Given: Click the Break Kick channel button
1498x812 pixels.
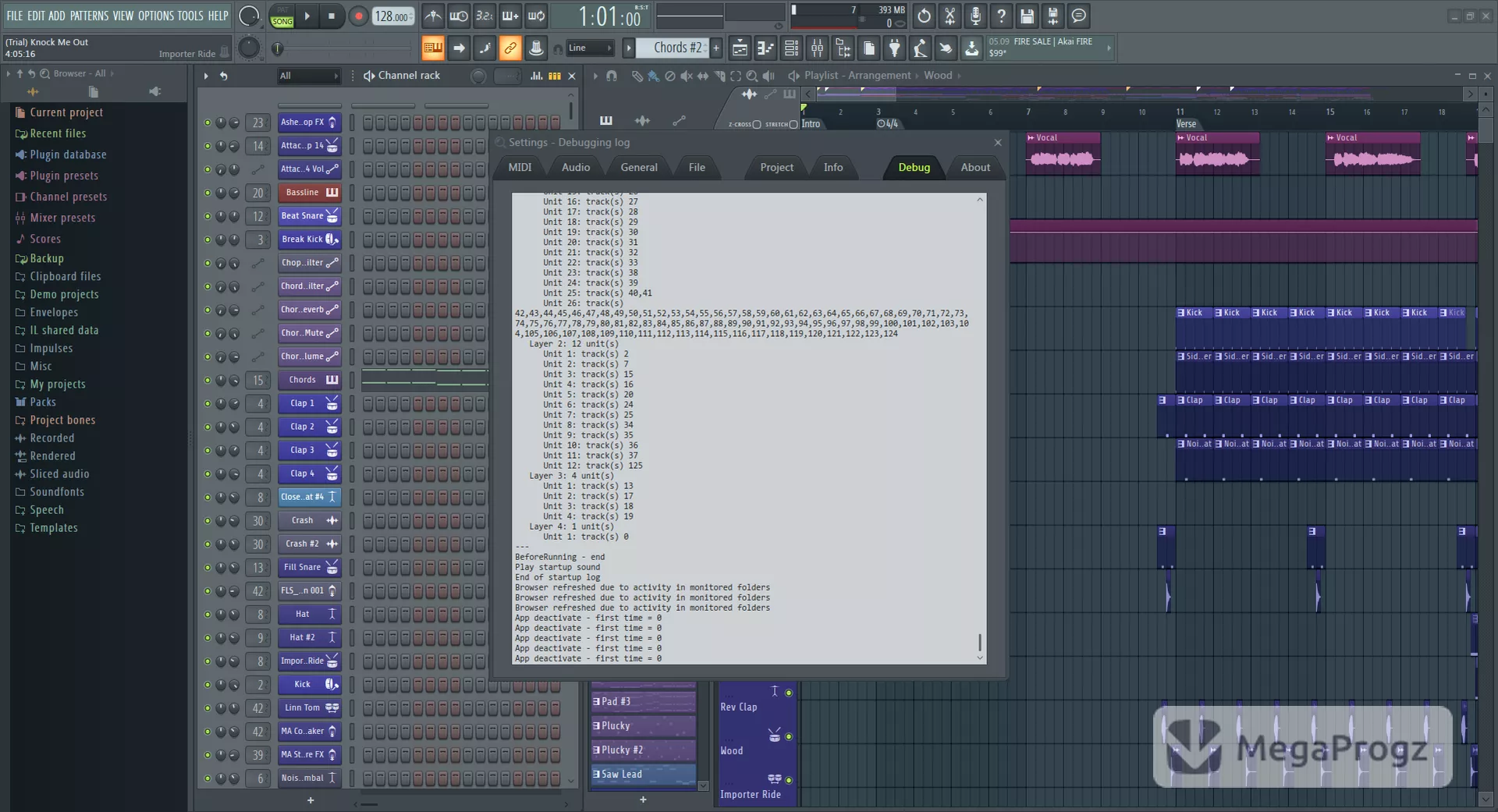Looking at the screenshot, I should point(310,239).
